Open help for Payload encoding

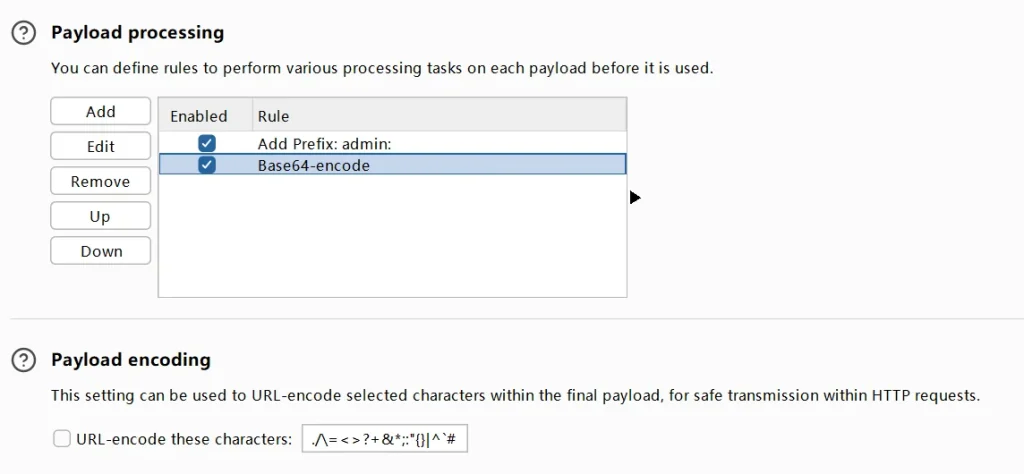(x=23, y=360)
